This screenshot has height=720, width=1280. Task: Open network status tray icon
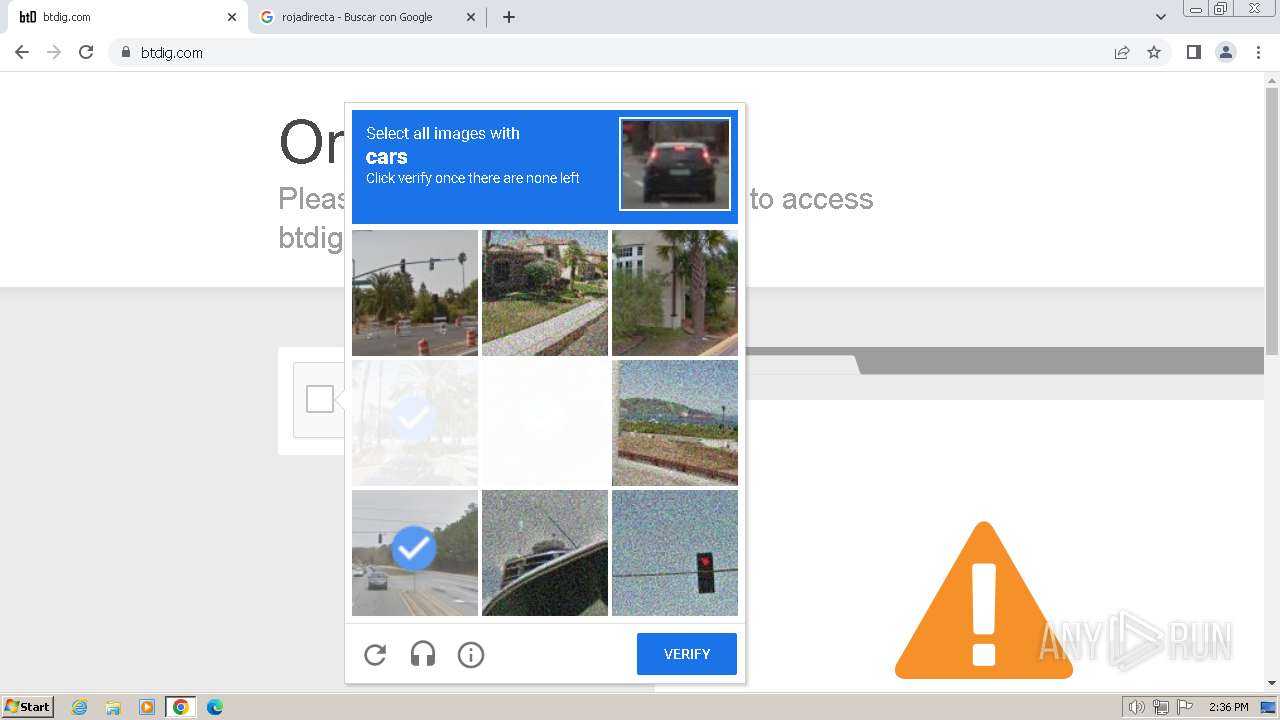[x=1161, y=707]
